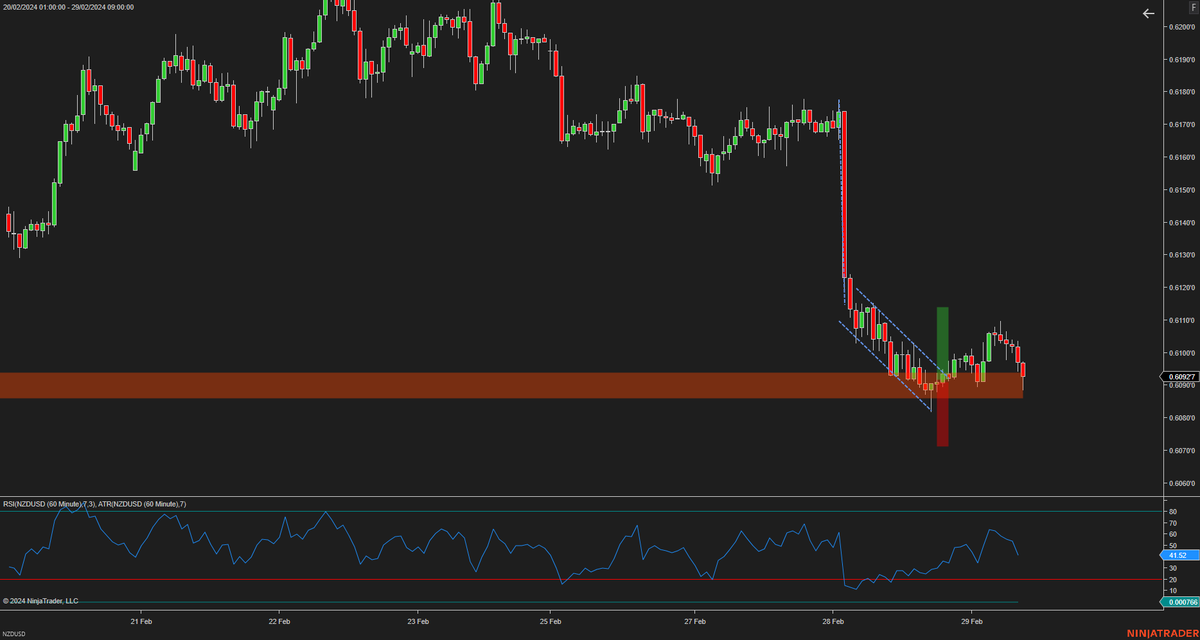This screenshot has height=640, width=1200.
Task: Click the 21 Feb date label
Action: coord(141,620)
